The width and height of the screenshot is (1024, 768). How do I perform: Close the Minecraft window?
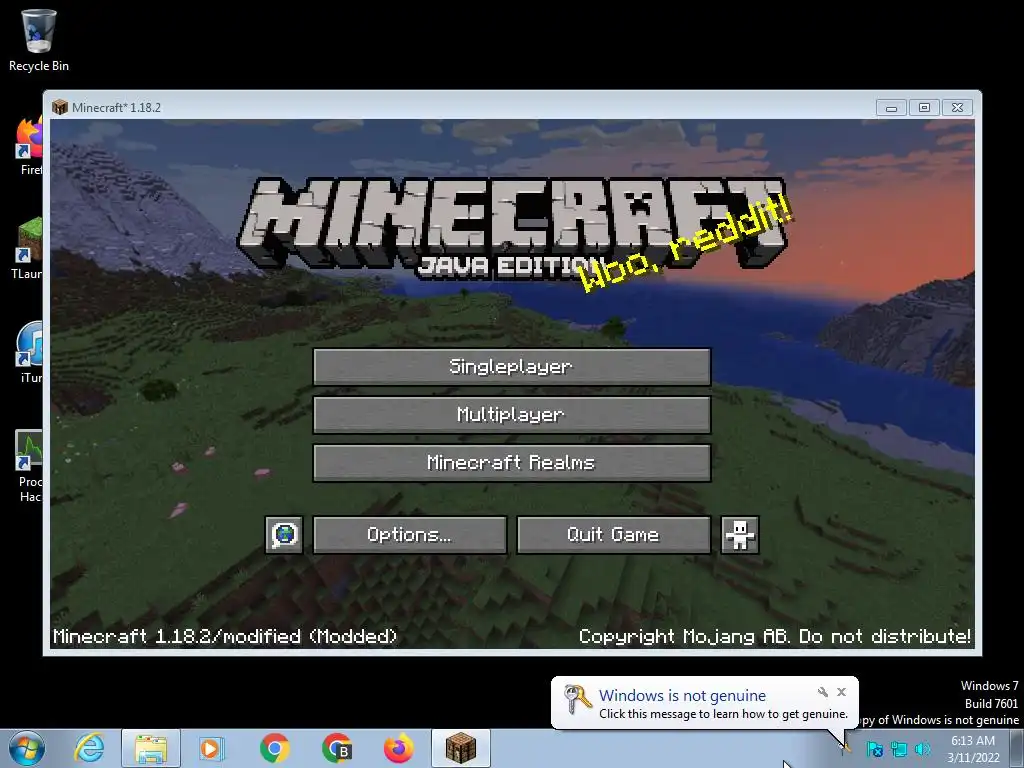pyautogui.click(x=957, y=108)
